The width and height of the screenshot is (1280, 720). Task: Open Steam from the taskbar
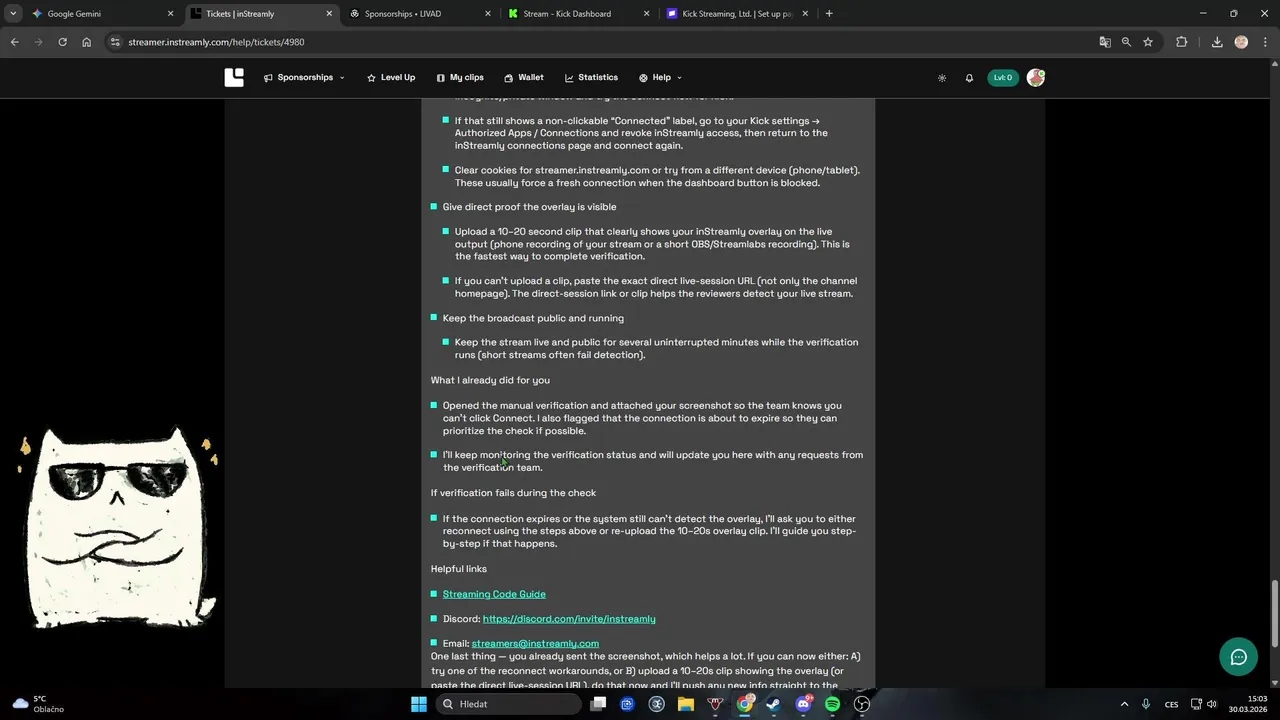tap(774, 704)
